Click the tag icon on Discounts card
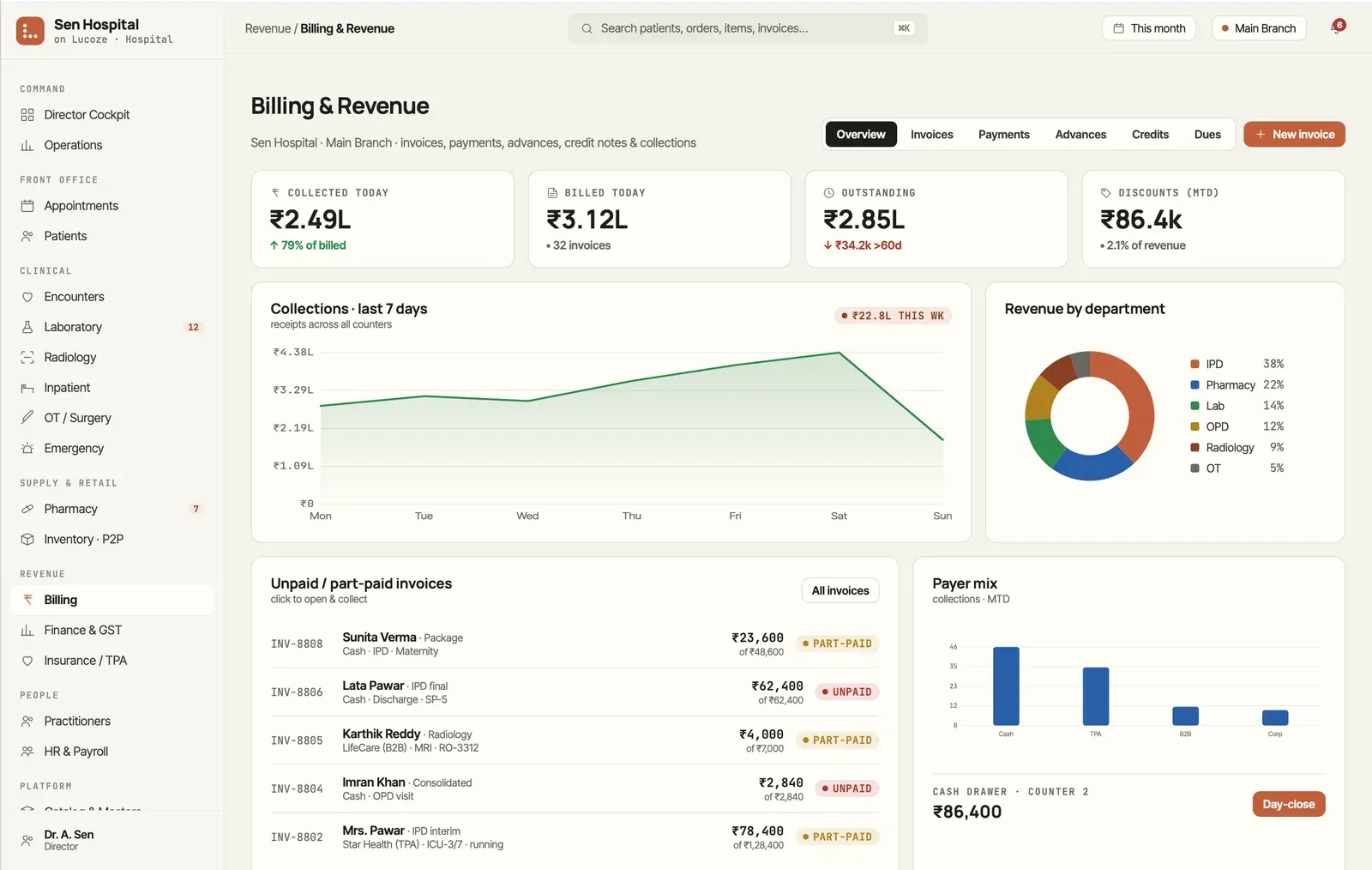1372x870 pixels. (1106, 193)
